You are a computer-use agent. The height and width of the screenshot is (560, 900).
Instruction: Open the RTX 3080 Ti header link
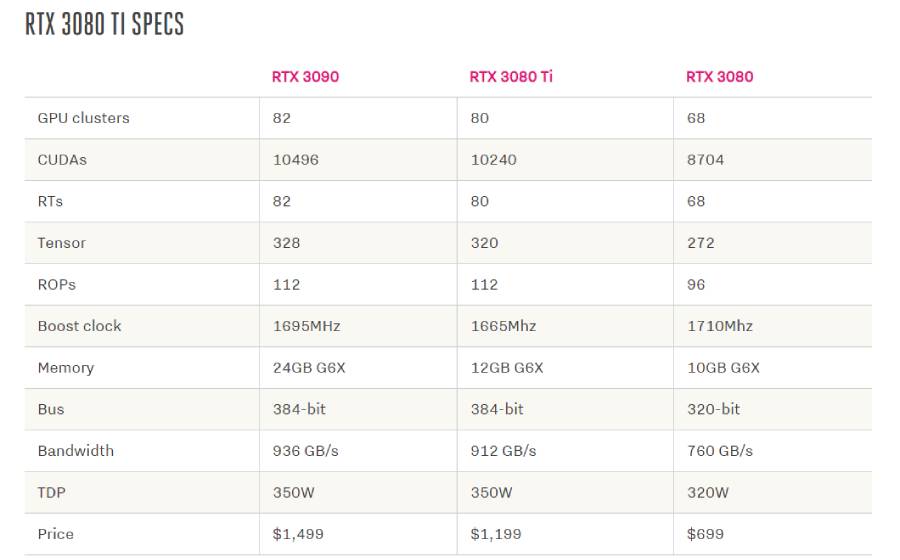pyautogui.click(x=510, y=76)
